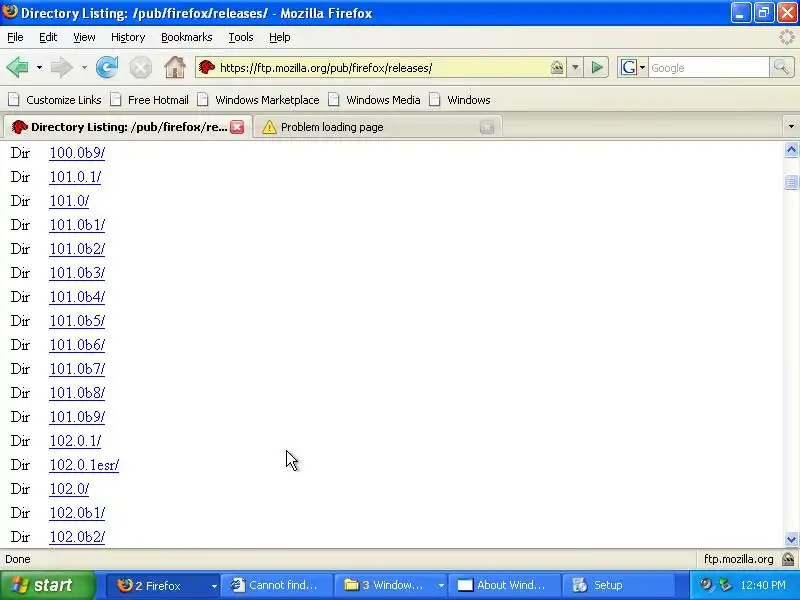This screenshot has width=800, height=600.
Task: Click the status bar padlock security icon
Action: click(x=788, y=559)
